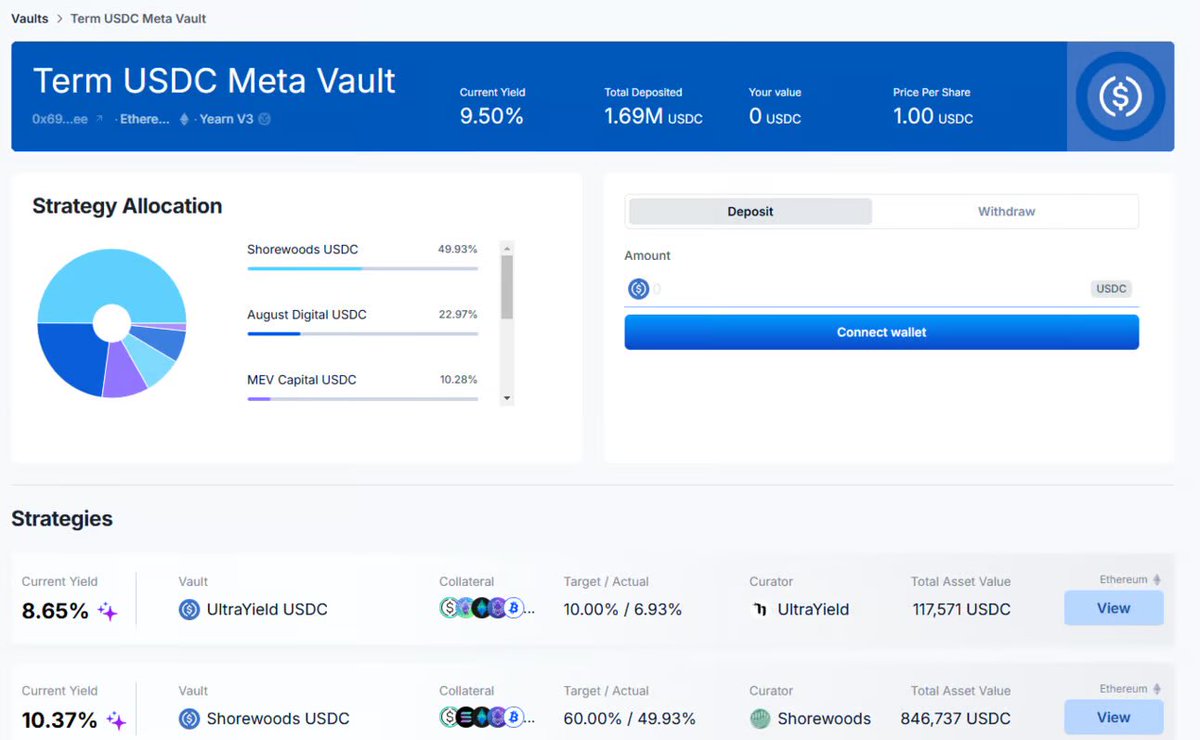1200x740 pixels.
Task: Click the Ethereum diamond icon in header
Action: click(x=183, y=119)
